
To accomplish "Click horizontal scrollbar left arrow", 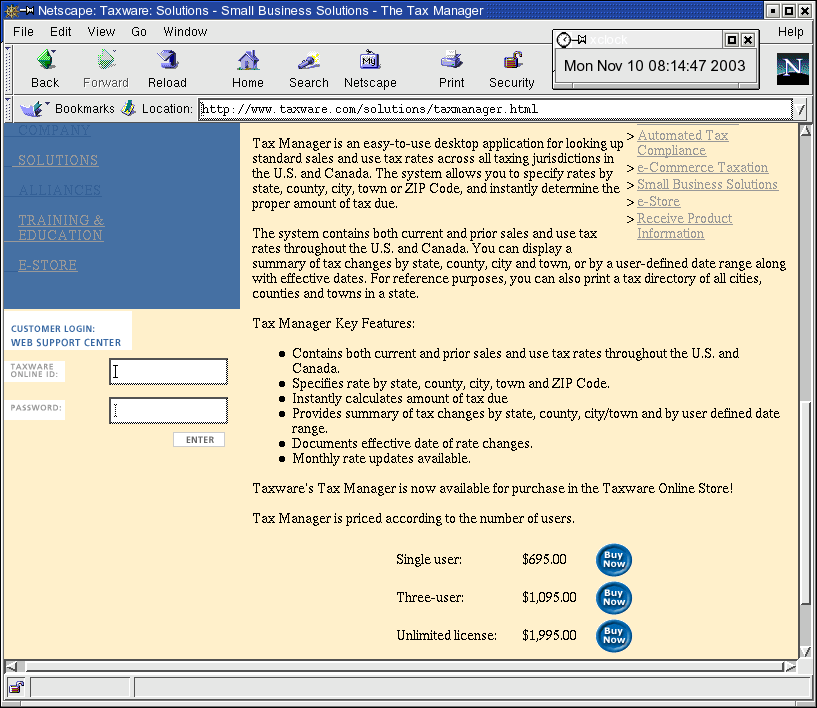I will (x=11, y=667).
